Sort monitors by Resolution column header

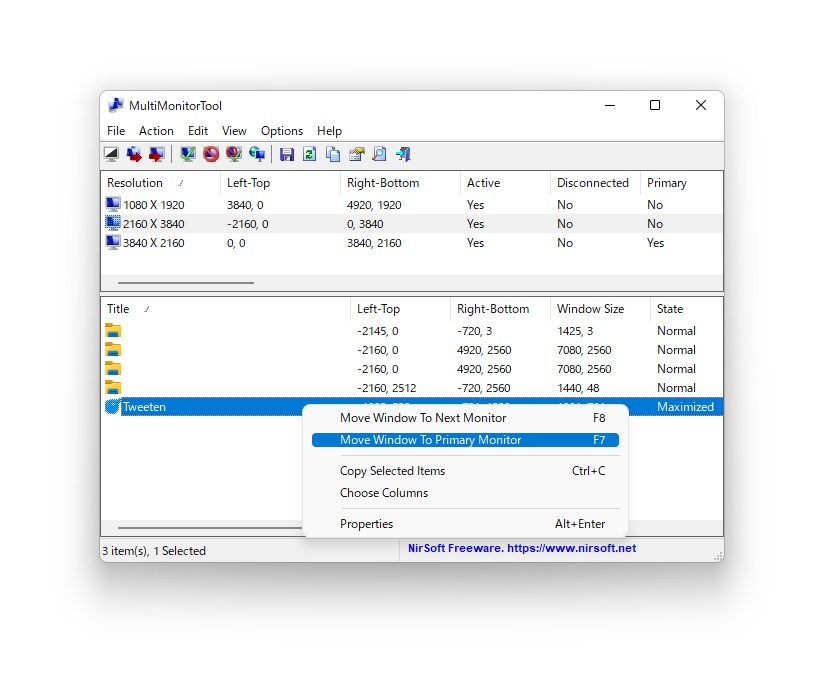(x=160, y=183)
